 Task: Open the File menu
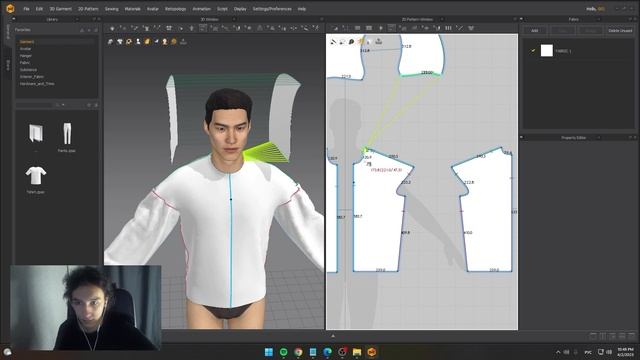[26, 9]
